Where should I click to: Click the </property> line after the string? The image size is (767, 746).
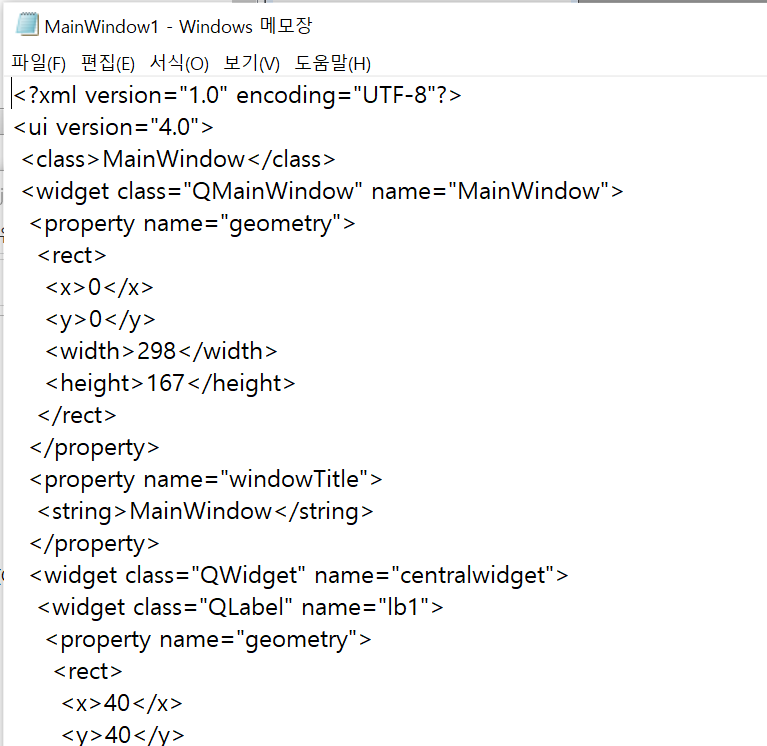[x=94, y=544]
